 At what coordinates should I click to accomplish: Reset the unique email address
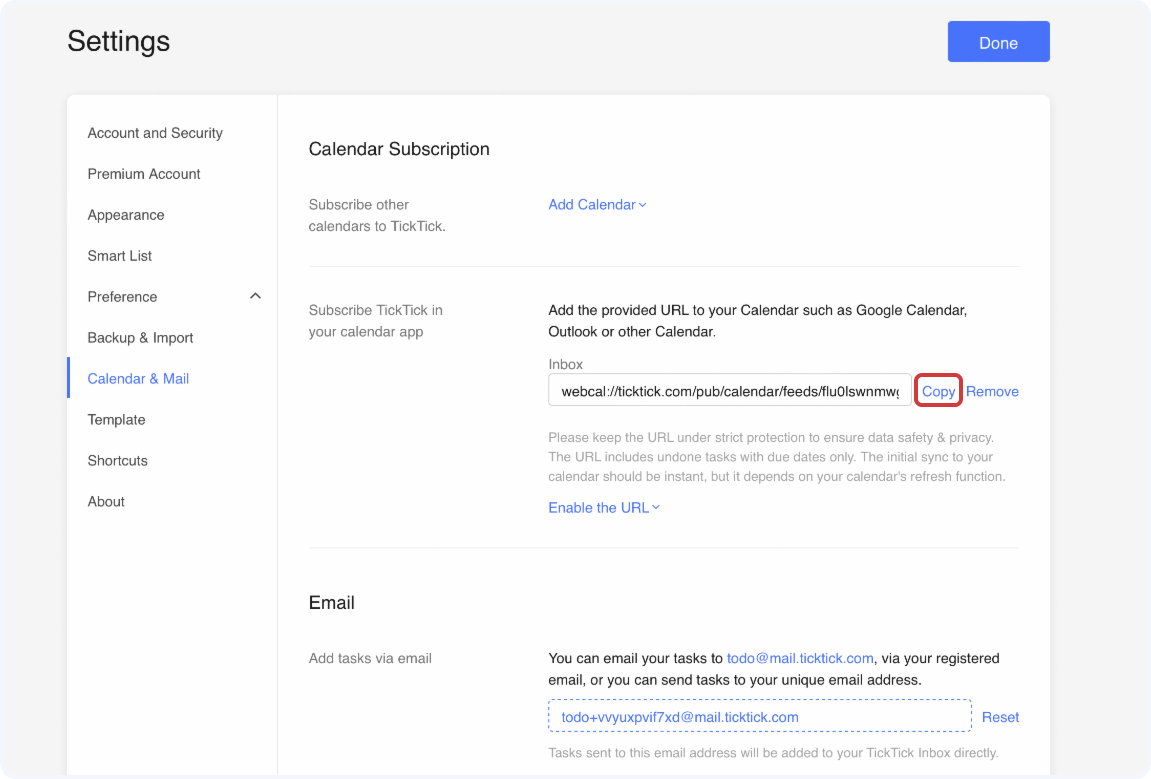[1000, 717]
